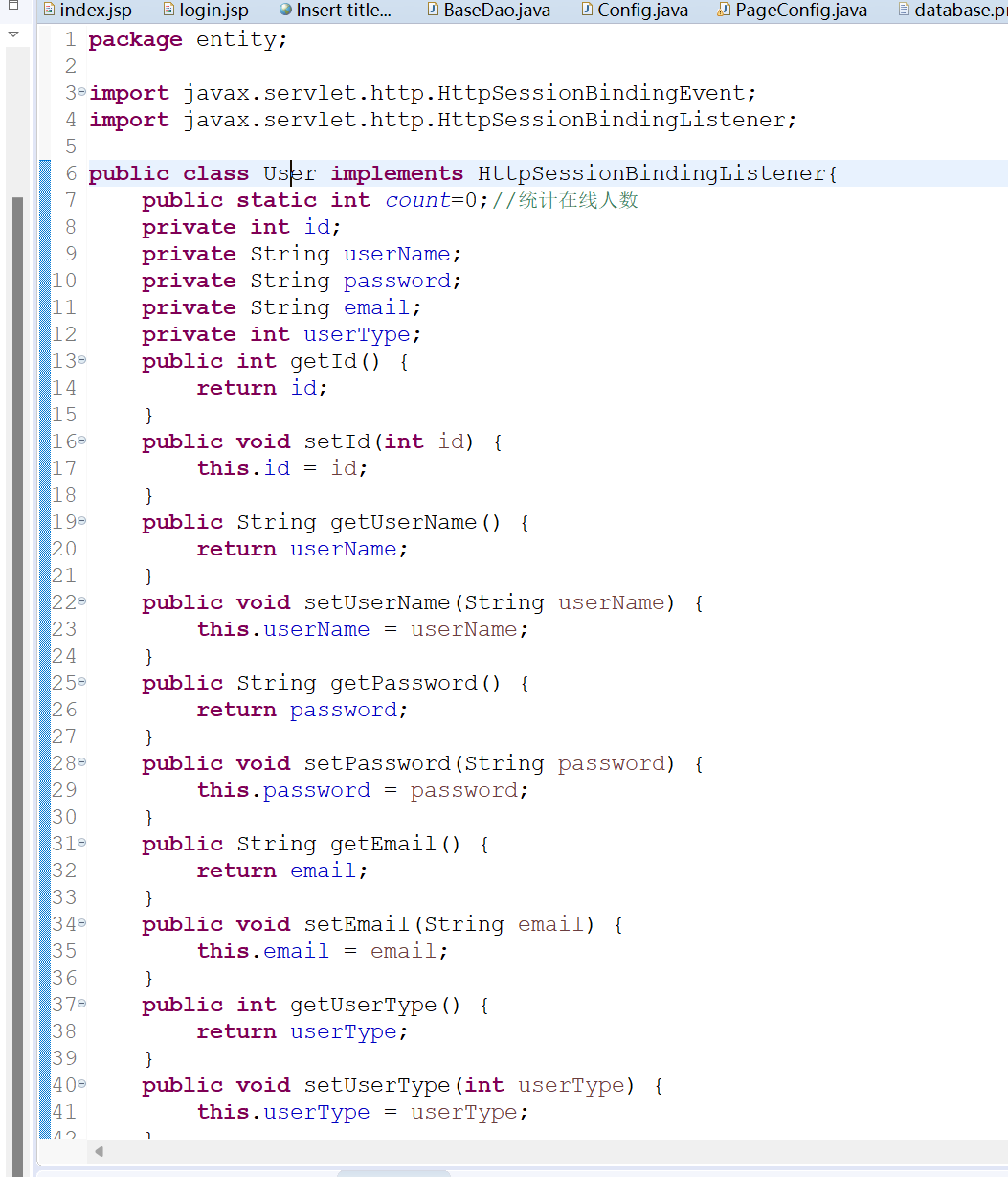The width and height of the screenshot is (1008, 1177).
Task: Click the globe icon on Insert title tab
Action: [285, 10]
